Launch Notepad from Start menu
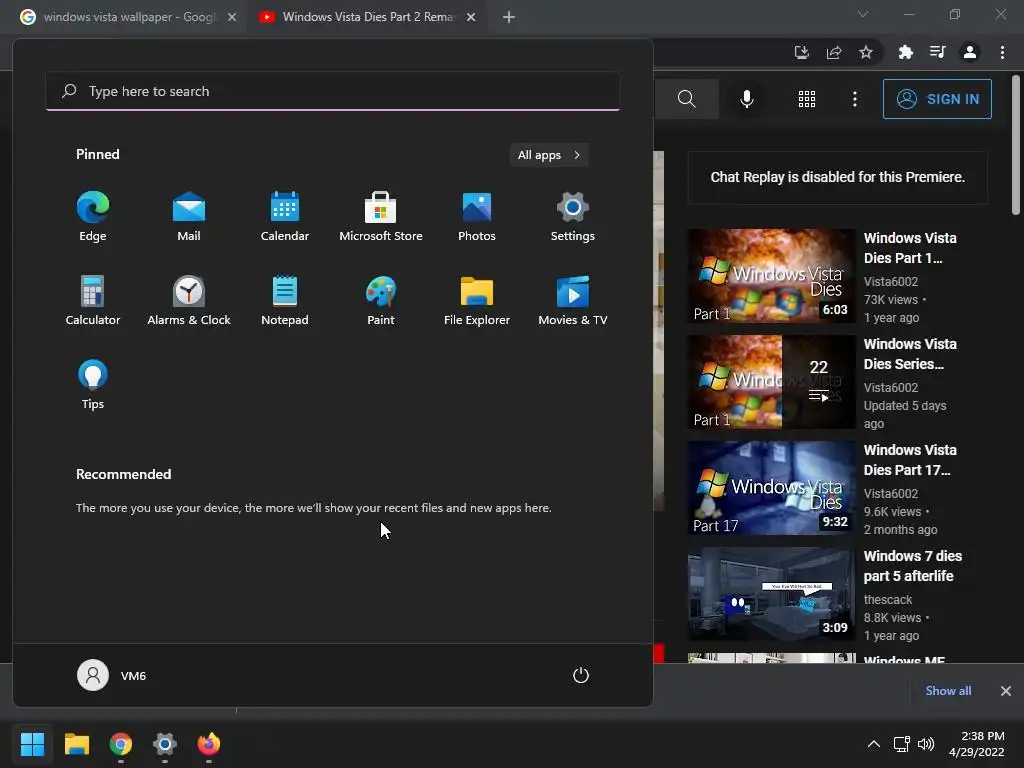 point(285,300)
